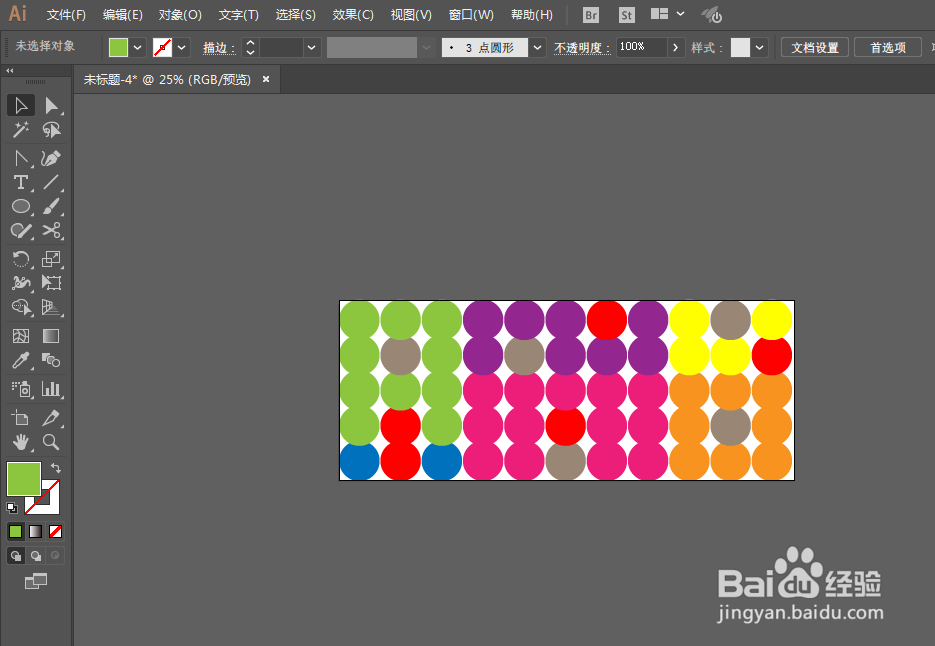
Task: Expand the opacity slider arrow
Action: (675, 47)
